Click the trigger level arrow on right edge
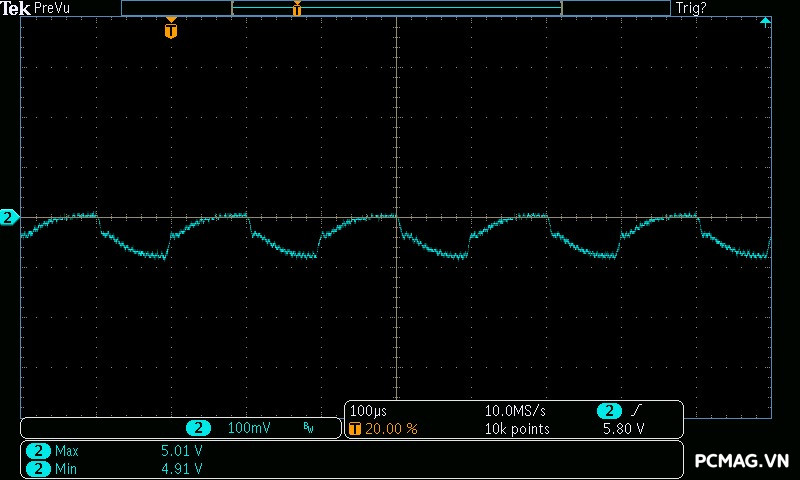The image size is (800, 480). click(x=766, y=21)
